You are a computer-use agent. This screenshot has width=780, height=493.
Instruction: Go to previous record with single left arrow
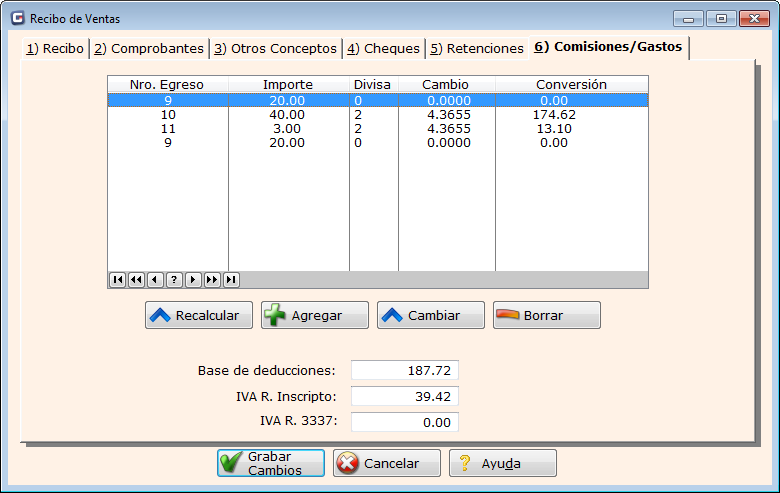(154, 280)
